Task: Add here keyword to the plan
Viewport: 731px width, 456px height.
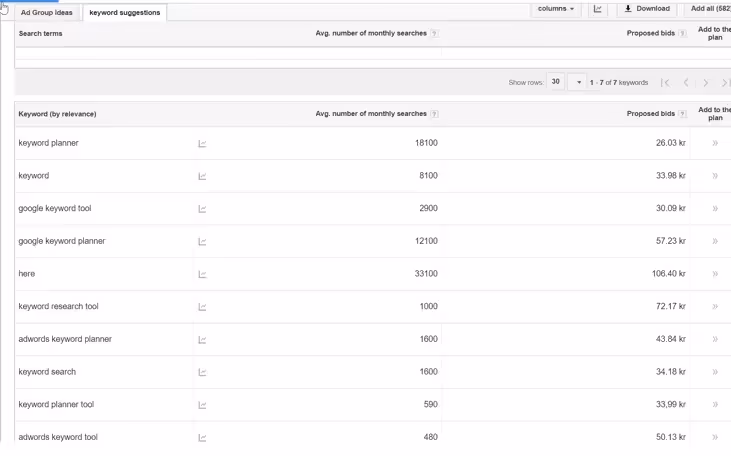Action: pyautogui.click(x=715, y=274)
